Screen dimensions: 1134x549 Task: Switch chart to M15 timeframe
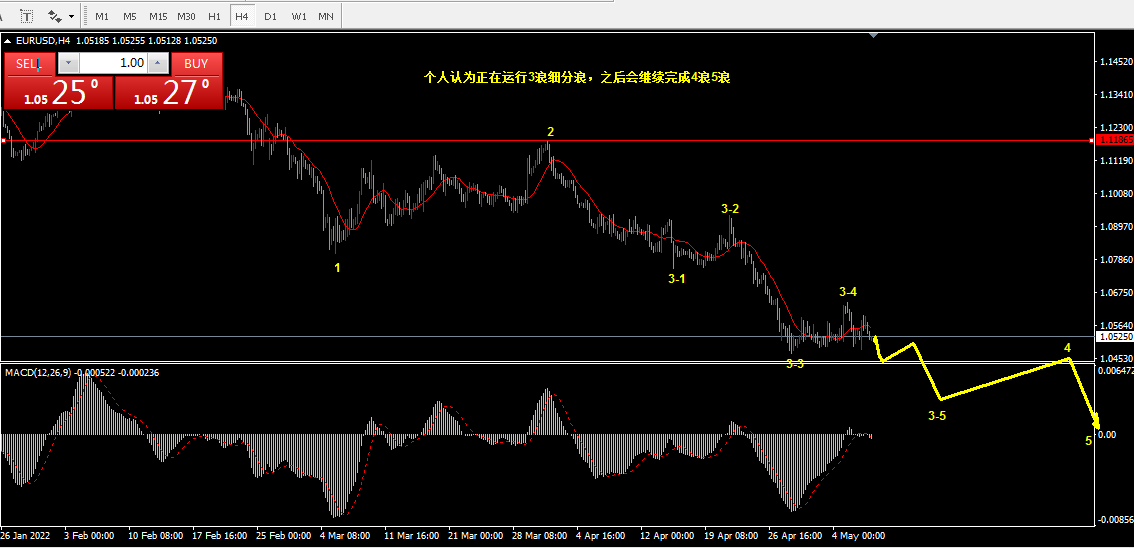click(158, 15)
